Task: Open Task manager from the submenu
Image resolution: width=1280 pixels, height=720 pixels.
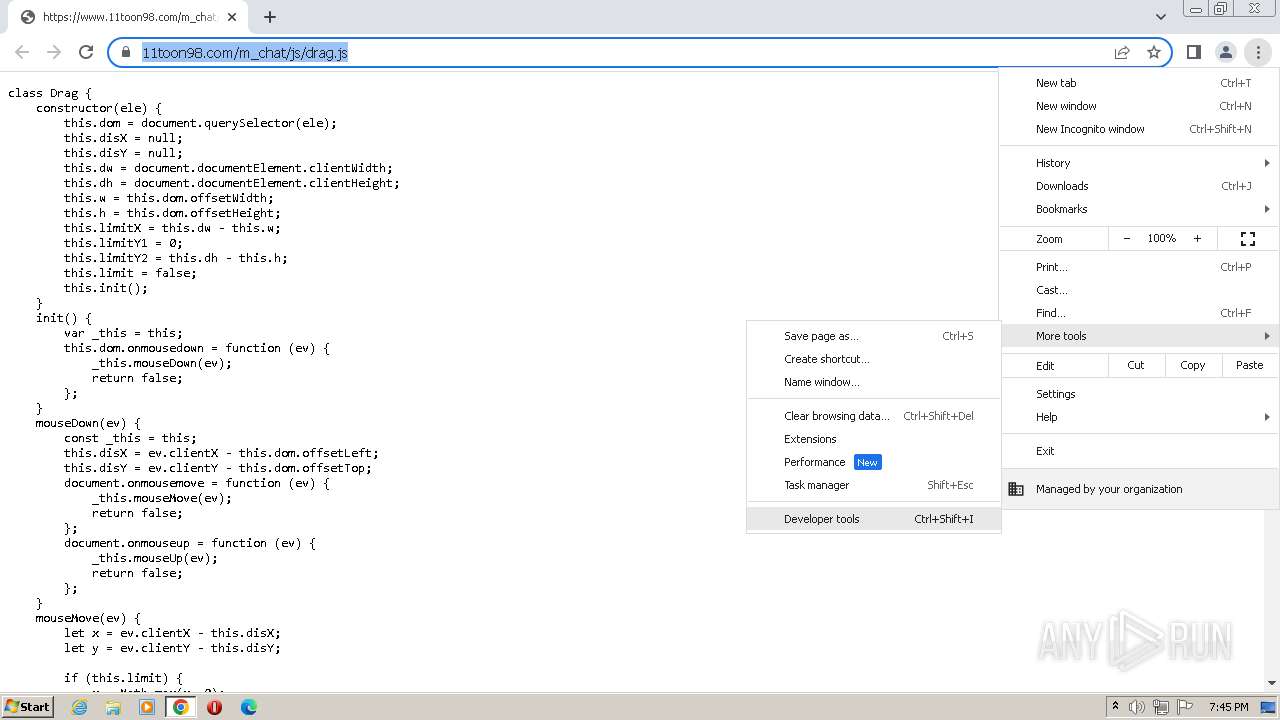Action: pyautogui.click(x=873, y=485)
